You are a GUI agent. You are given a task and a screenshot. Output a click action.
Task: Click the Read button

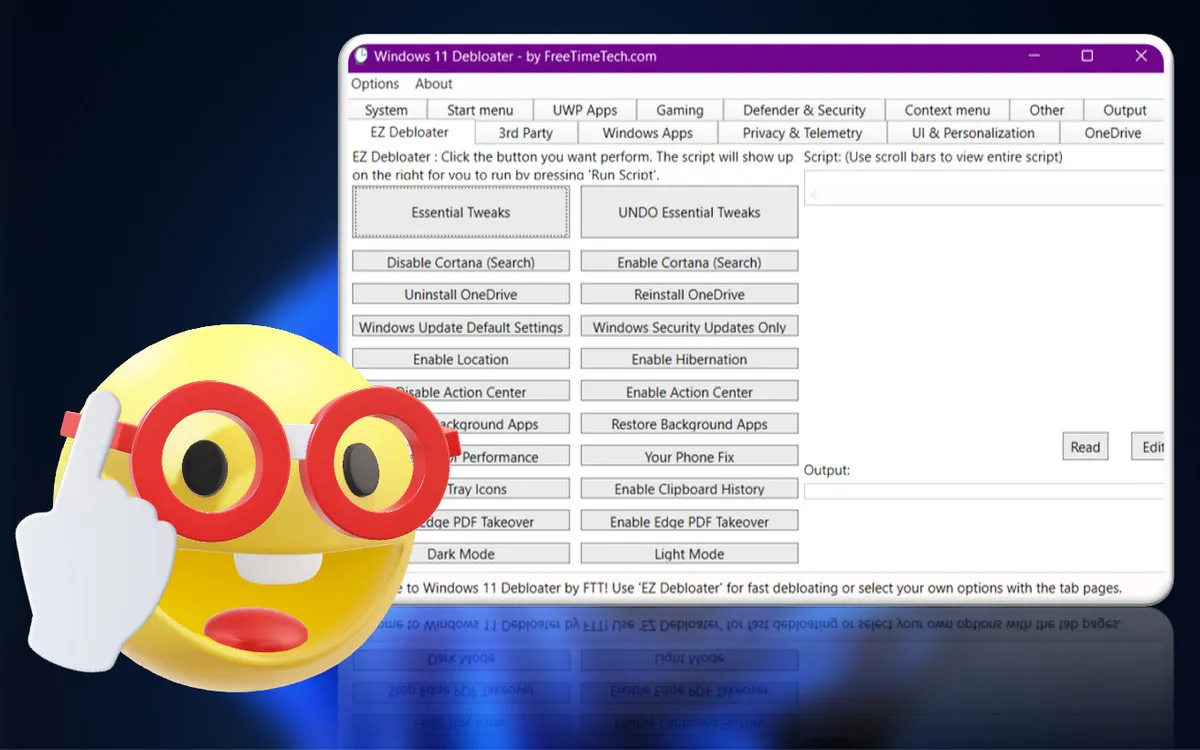pos(1085,447)
